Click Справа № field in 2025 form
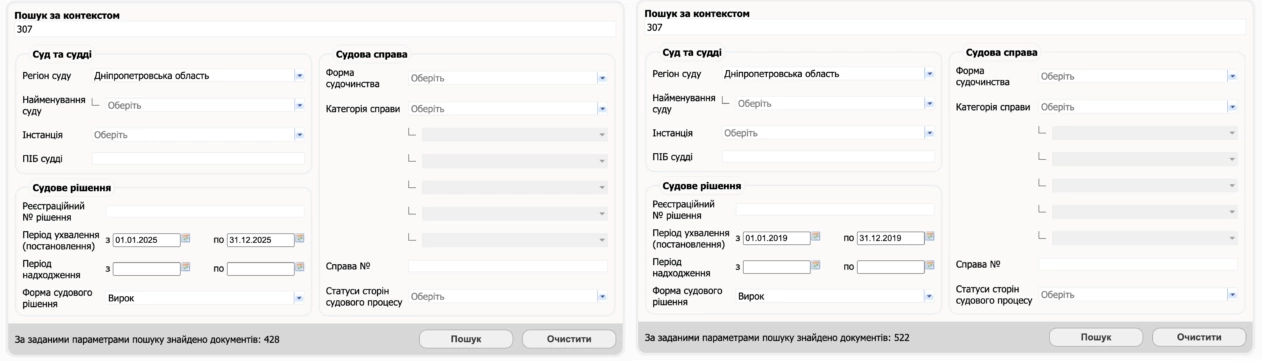This screenshot has width=1262, height=361. pos(507,266)
